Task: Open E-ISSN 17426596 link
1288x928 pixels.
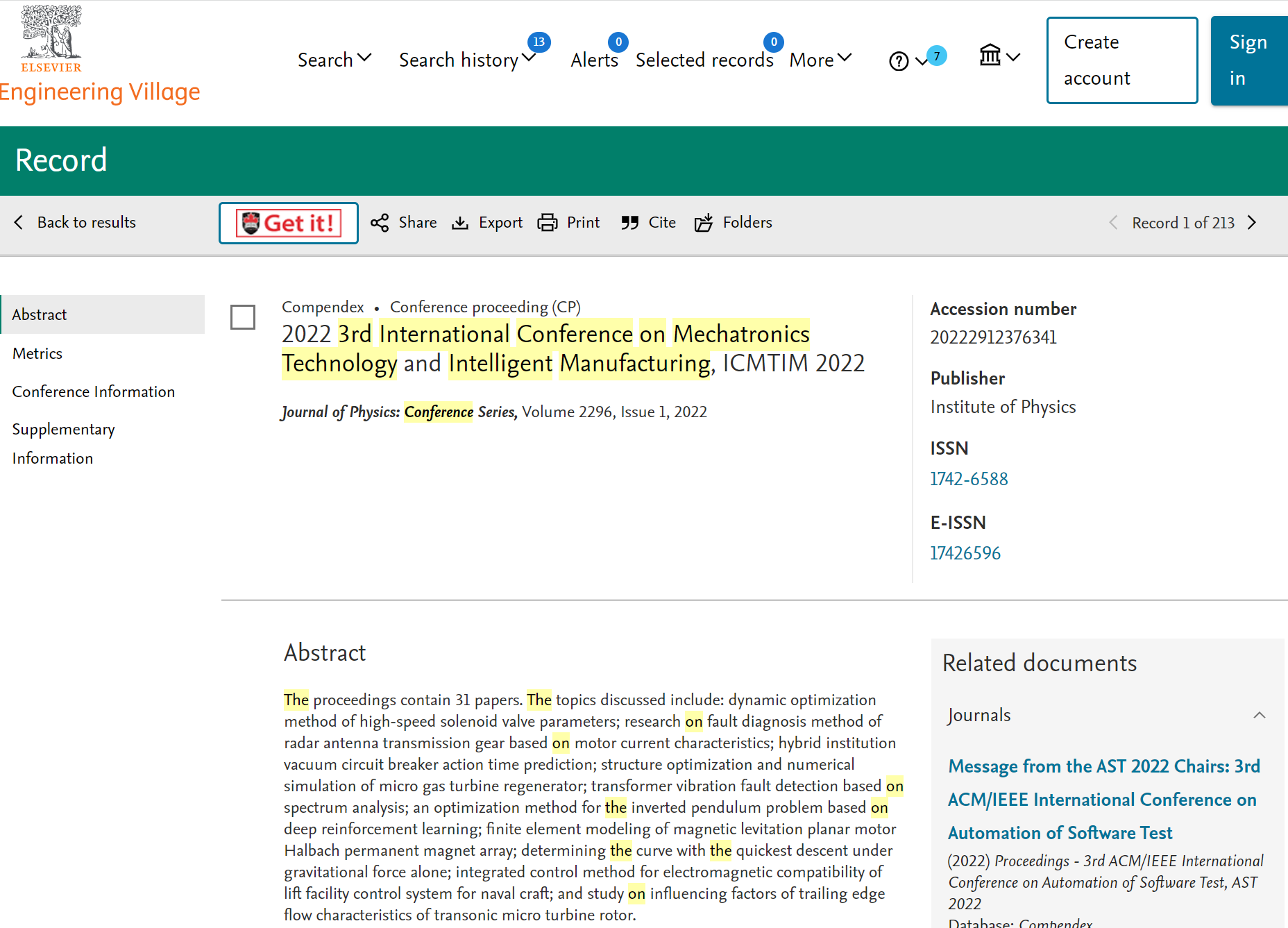Action: click(x=965, y=553)
